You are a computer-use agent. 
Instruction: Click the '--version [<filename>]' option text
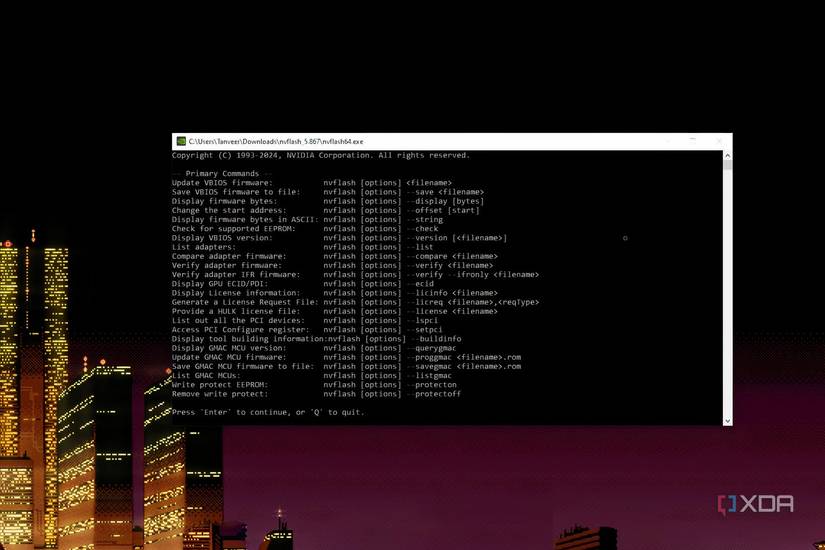457,238
